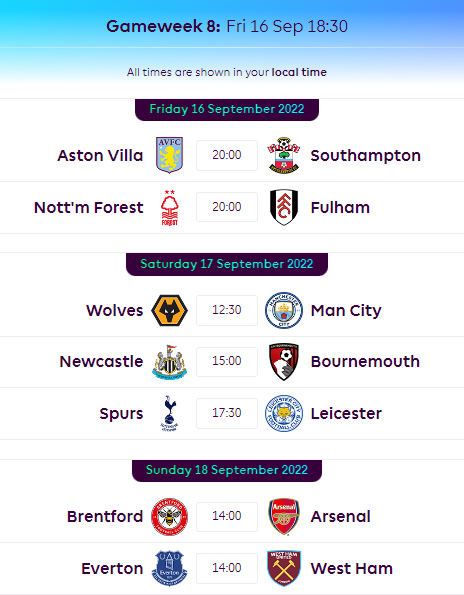464x595 pixels.
Task: Click the West Ham hammers crest
Action: click(283, 568)
